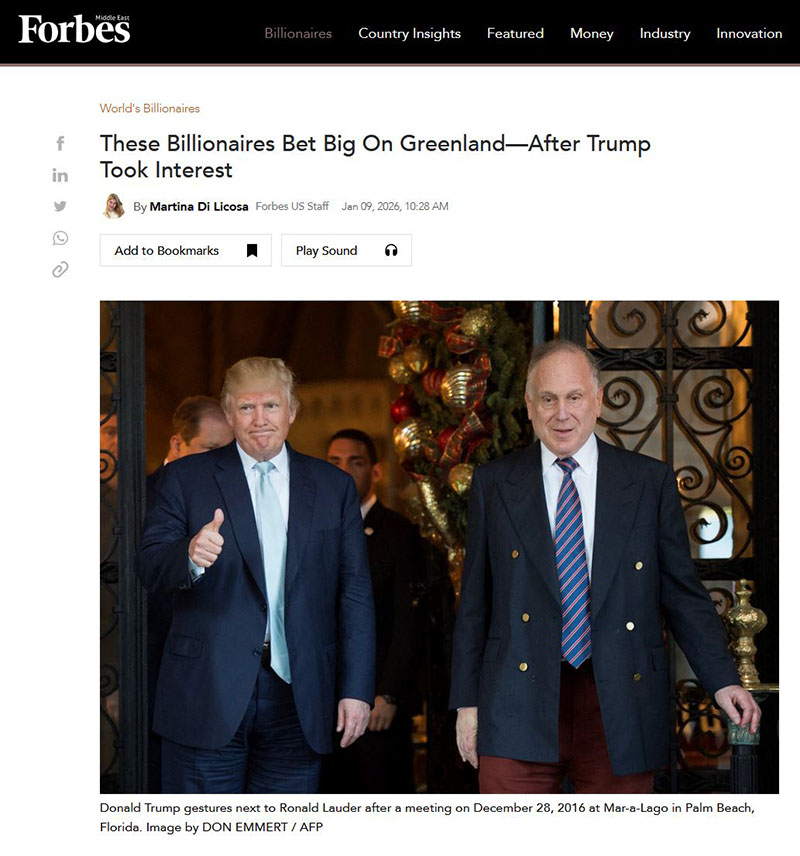This screenshot has width=800, height=856.
Task: Open Martina Di Licosa author link
Action: point(199,206)
